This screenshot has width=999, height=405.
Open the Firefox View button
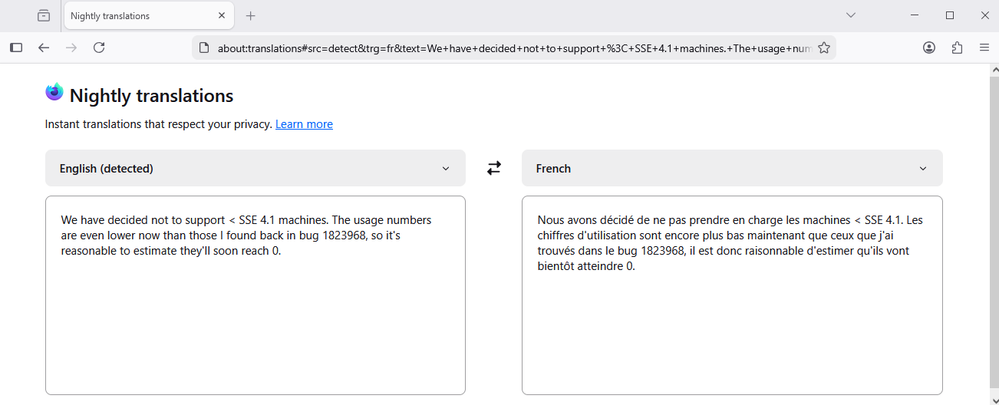[x=44, y=16]
